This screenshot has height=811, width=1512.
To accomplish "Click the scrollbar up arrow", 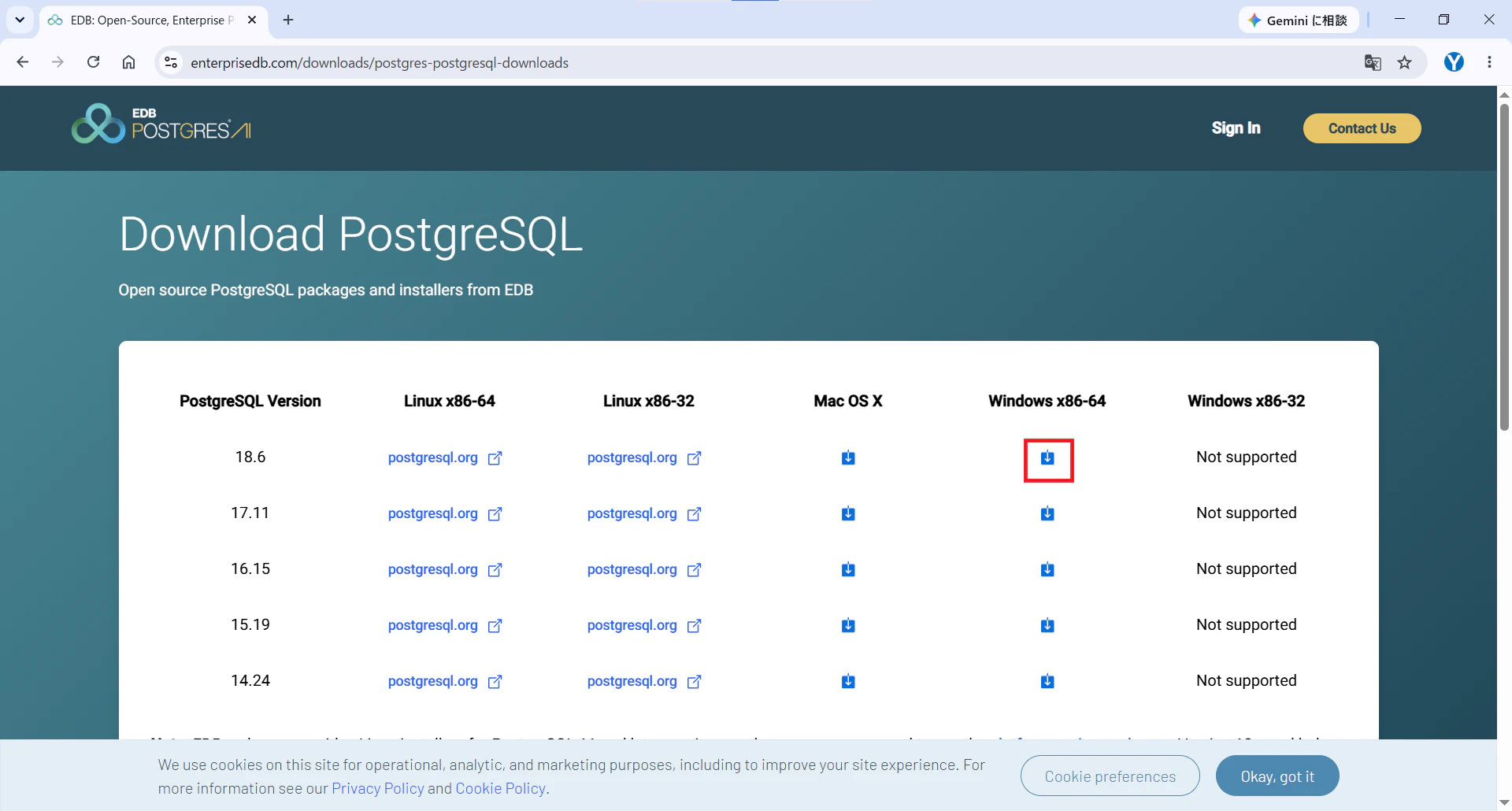I will (1504, 94).
